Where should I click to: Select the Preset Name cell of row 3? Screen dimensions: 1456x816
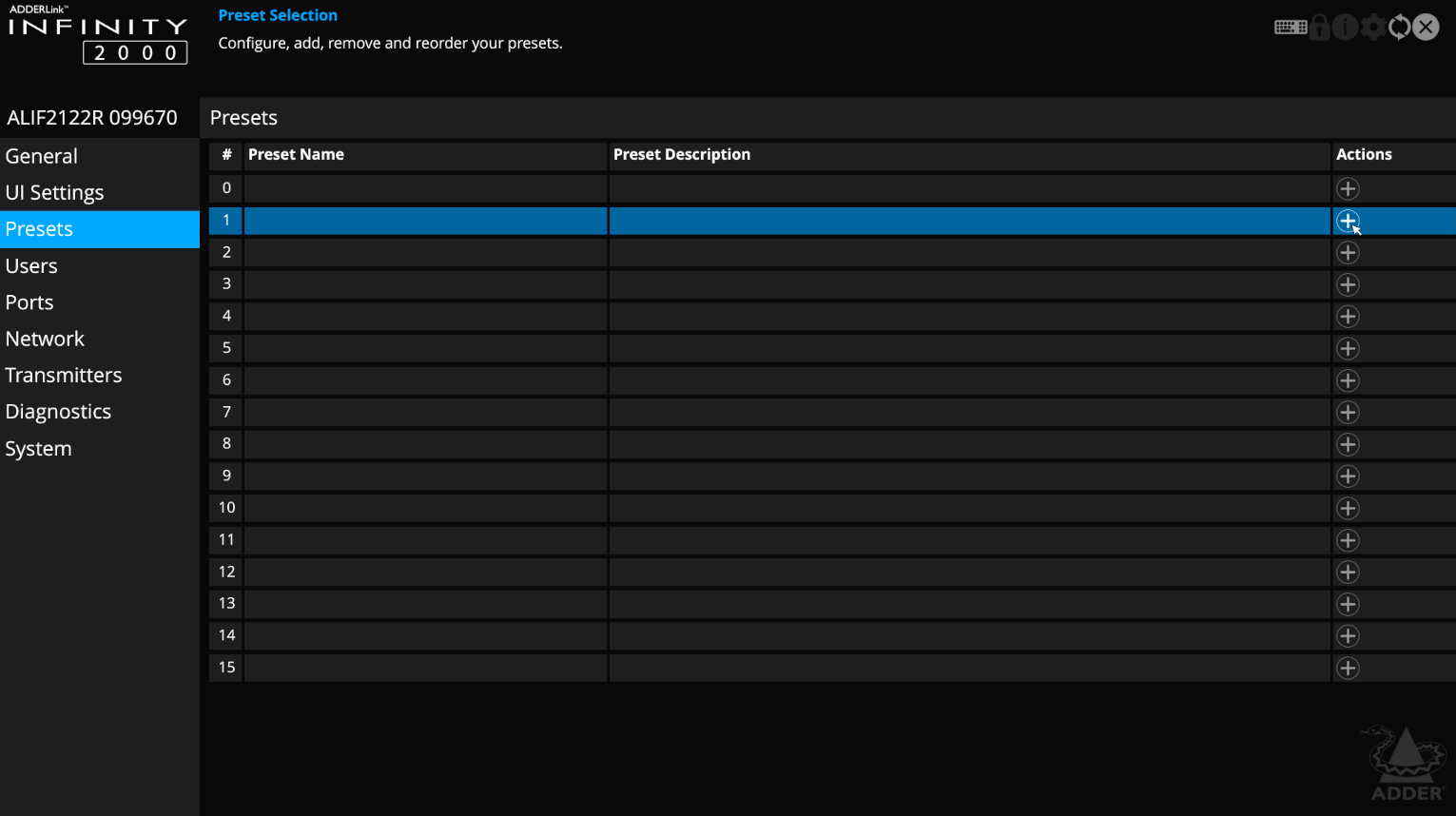pyautogui.click(x=425, y=284)
